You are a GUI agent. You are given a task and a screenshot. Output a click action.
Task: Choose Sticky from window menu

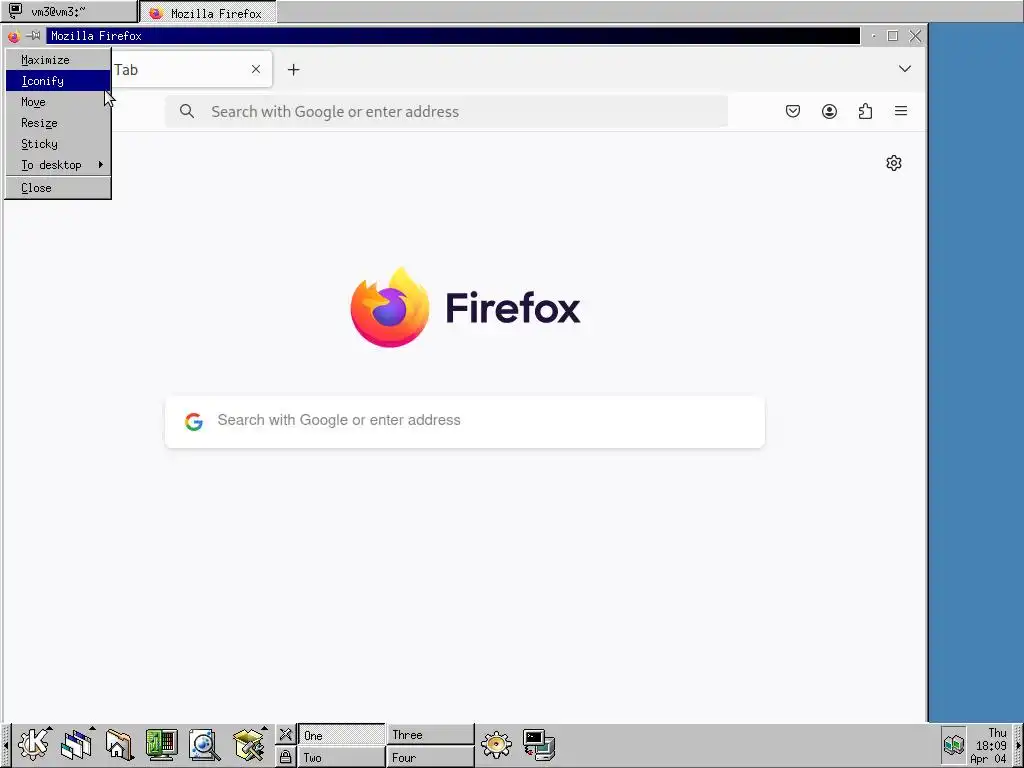(58, 144)
